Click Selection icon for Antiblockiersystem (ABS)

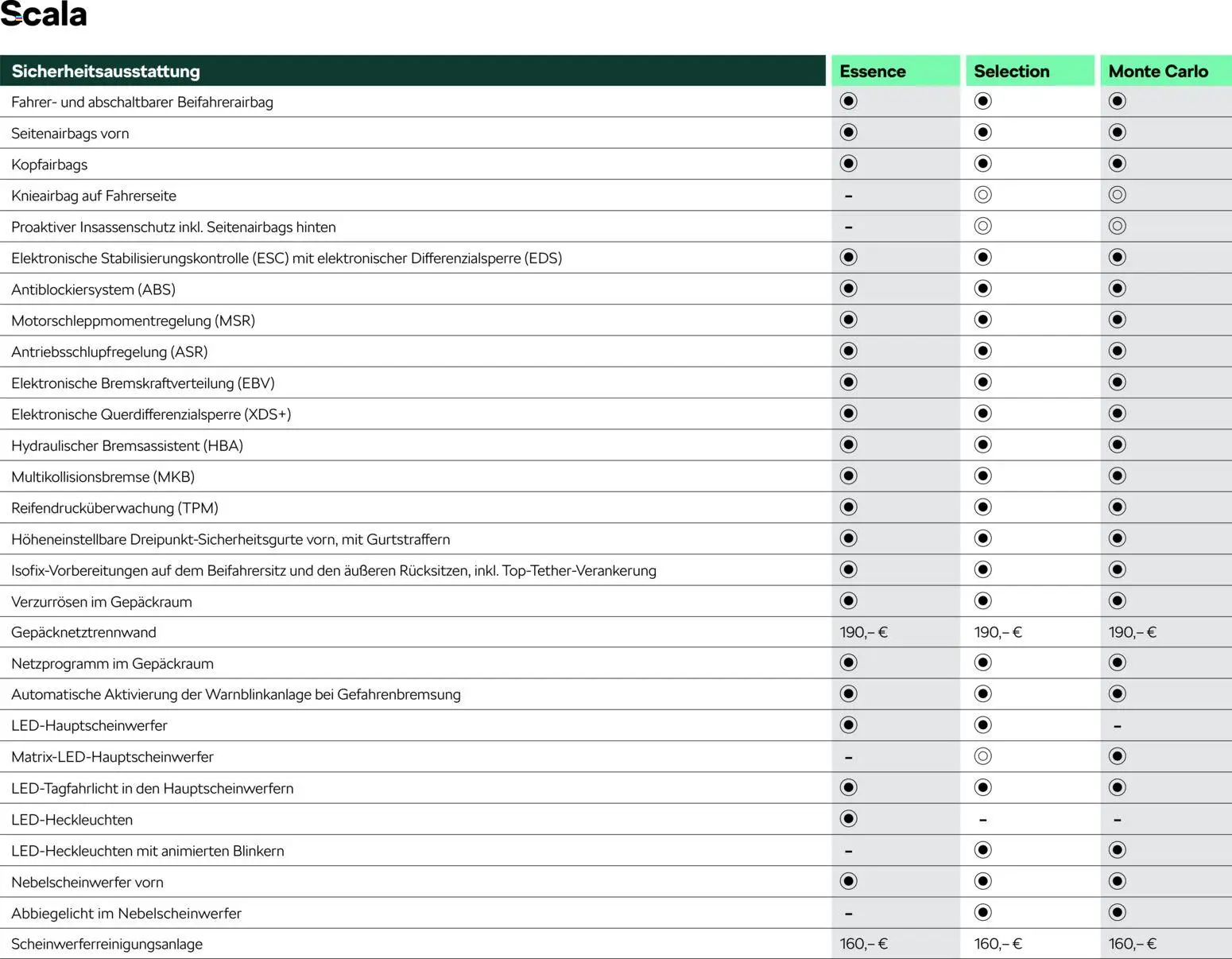(982, 289)
